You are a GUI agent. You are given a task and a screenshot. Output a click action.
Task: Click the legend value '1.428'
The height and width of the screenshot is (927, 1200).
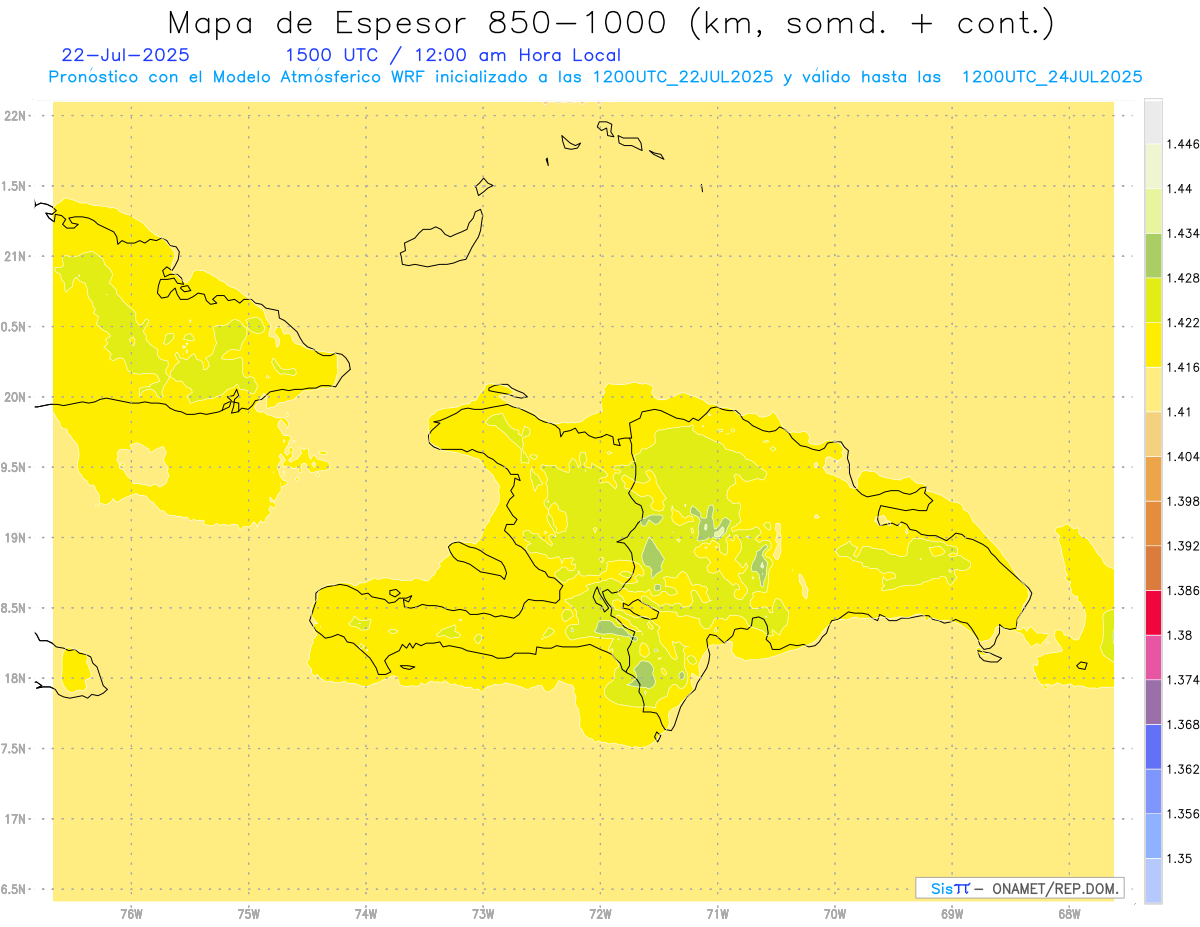1183,278
